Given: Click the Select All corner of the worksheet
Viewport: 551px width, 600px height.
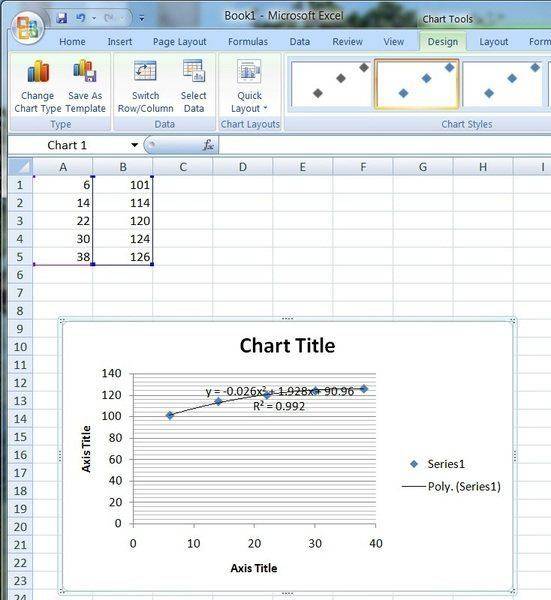Looking at the screenshot, I should pyautogui.click(x=20, y=167).
